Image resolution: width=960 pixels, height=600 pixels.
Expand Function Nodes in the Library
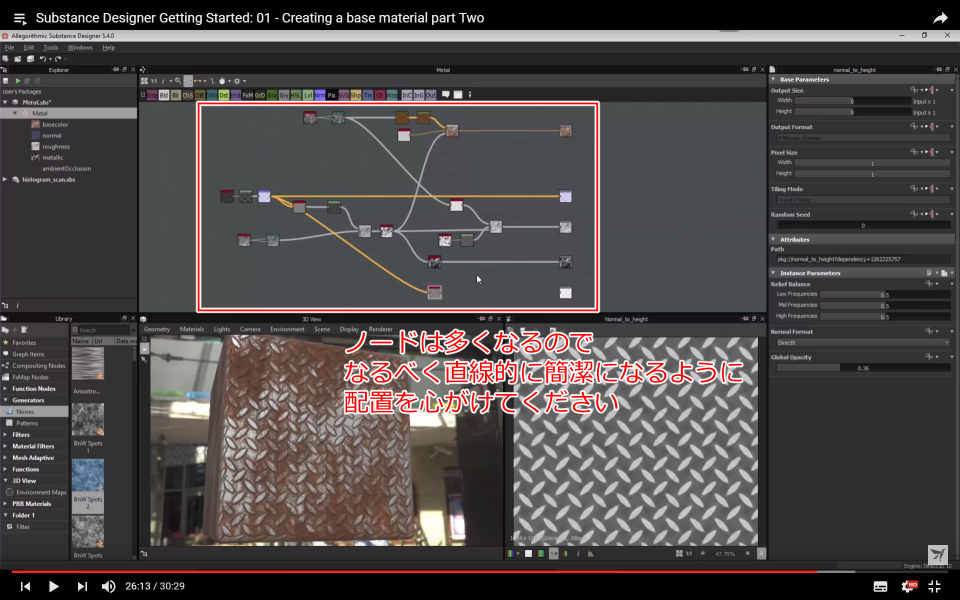(6, 389)
